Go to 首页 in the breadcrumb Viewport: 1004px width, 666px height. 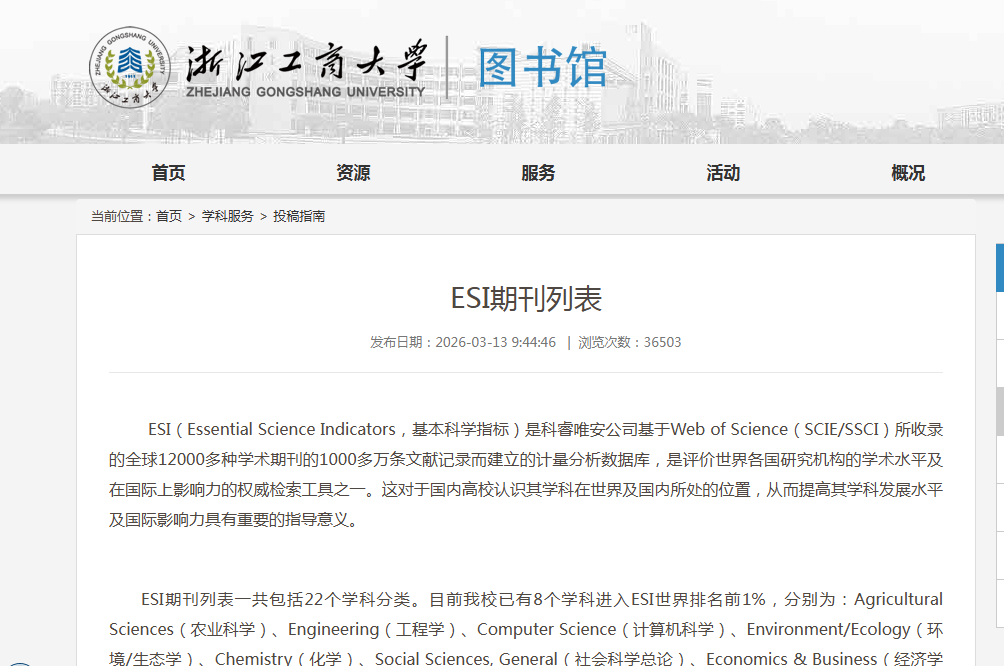169,216
